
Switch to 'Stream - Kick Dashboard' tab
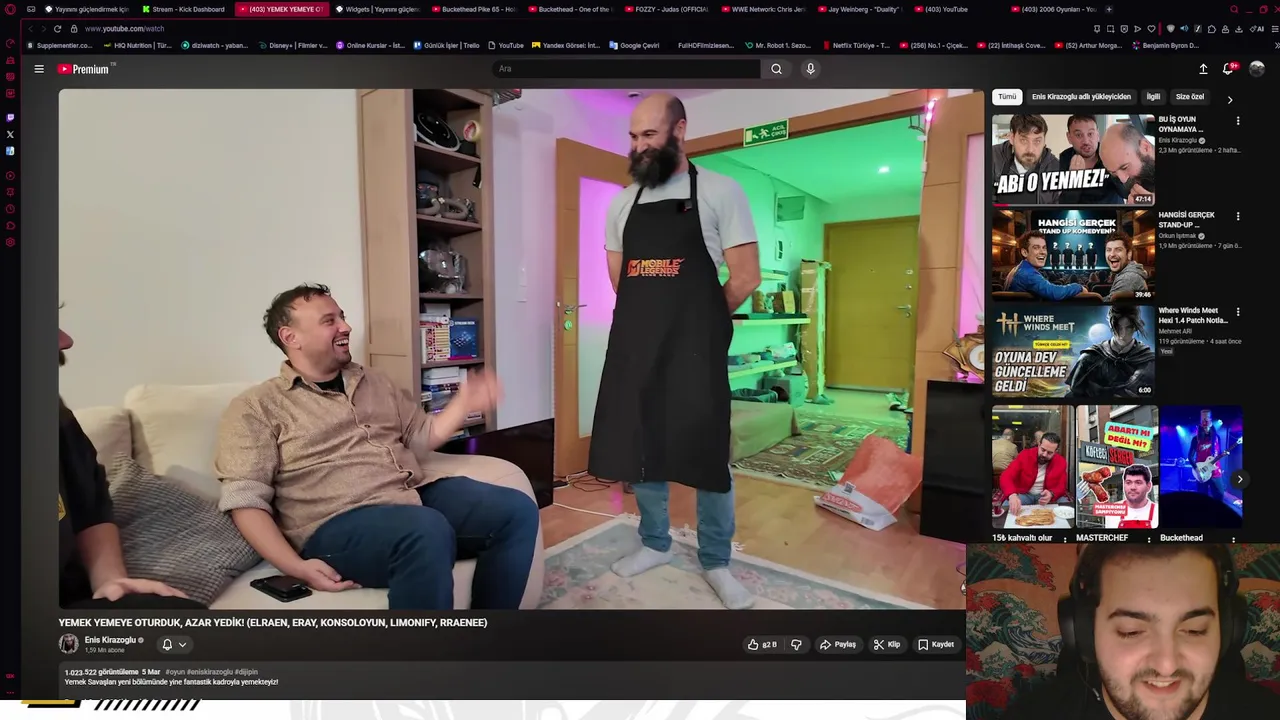coord(184,9)
